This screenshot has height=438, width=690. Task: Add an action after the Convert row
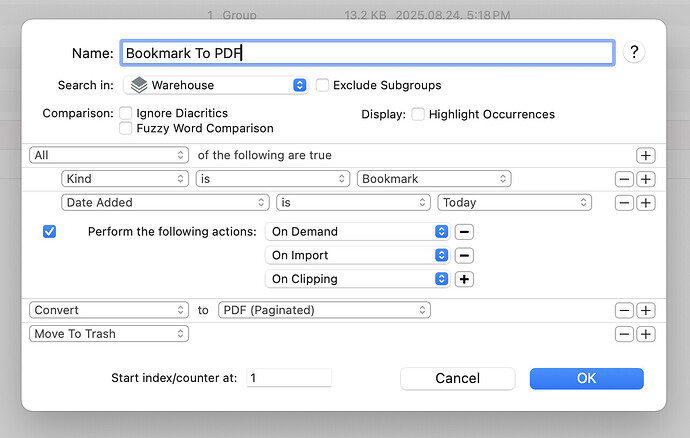point(645,311)
